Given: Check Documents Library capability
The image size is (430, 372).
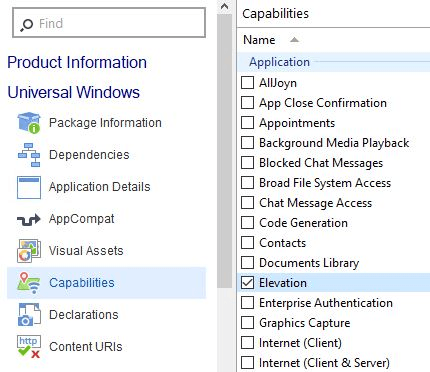Looking at the screenshot, I should tap(247, 263).
